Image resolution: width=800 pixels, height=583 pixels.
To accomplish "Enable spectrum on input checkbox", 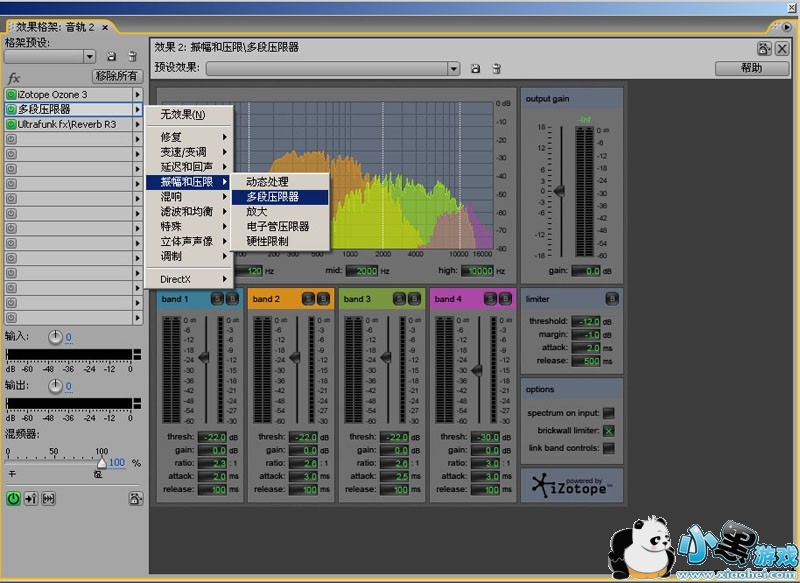I will (x=608, y=413).
